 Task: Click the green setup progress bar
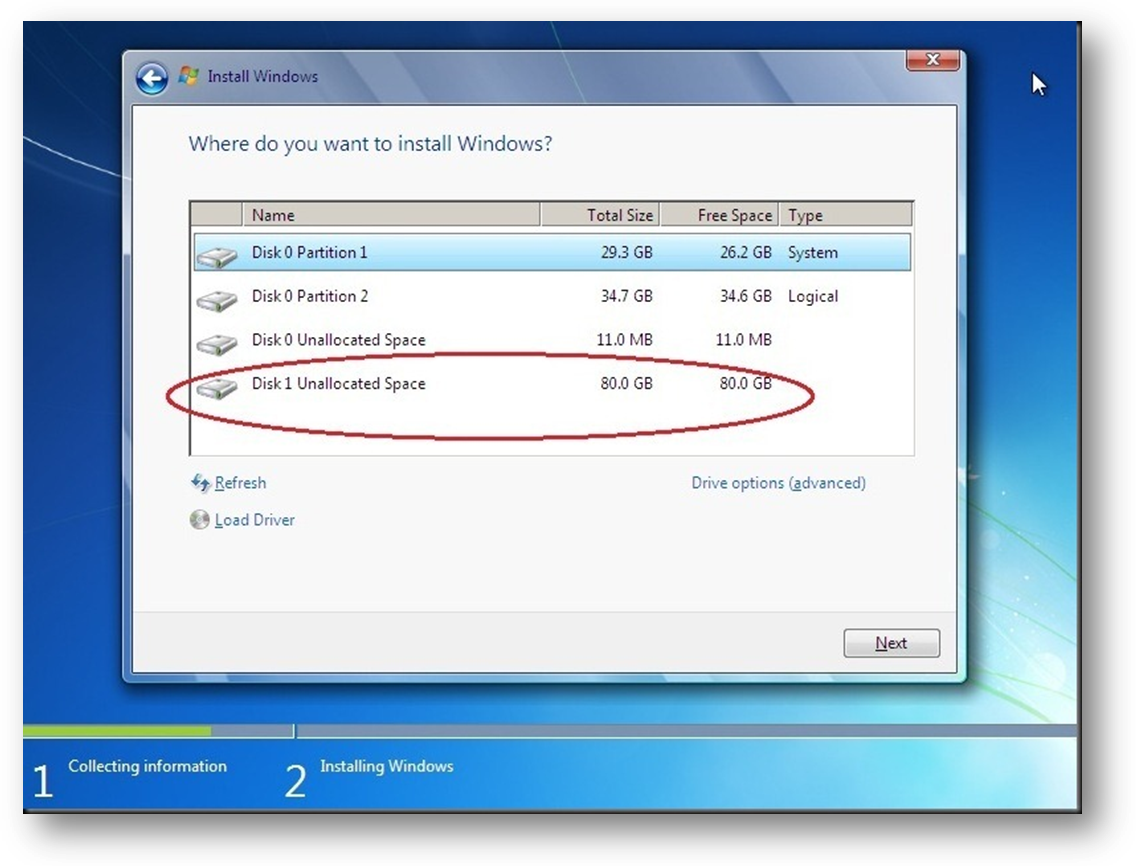point(117,731)
